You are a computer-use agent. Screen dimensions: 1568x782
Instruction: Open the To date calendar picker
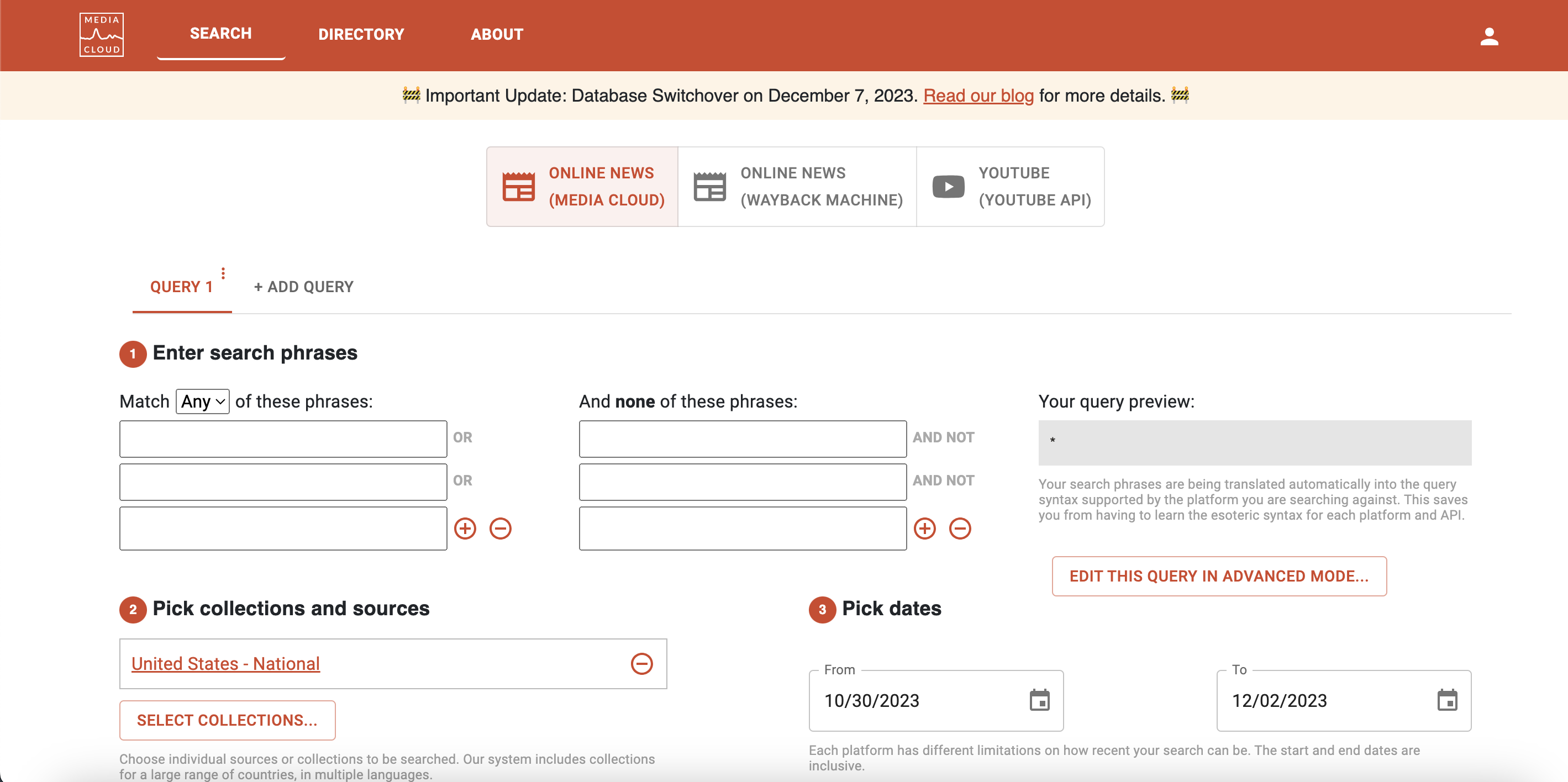[x=1447, y=700]
